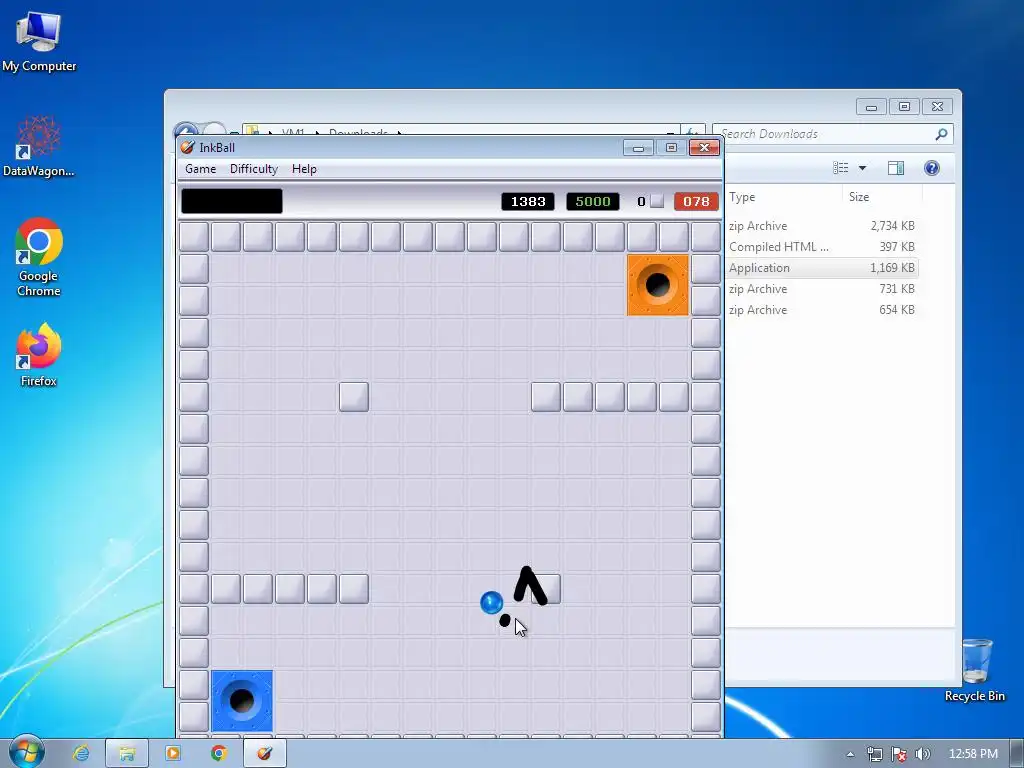The width and height of the screenshot is (1024, 768).
Task: Click the InkBall title bar icon
Action: [x=187, y=147]
